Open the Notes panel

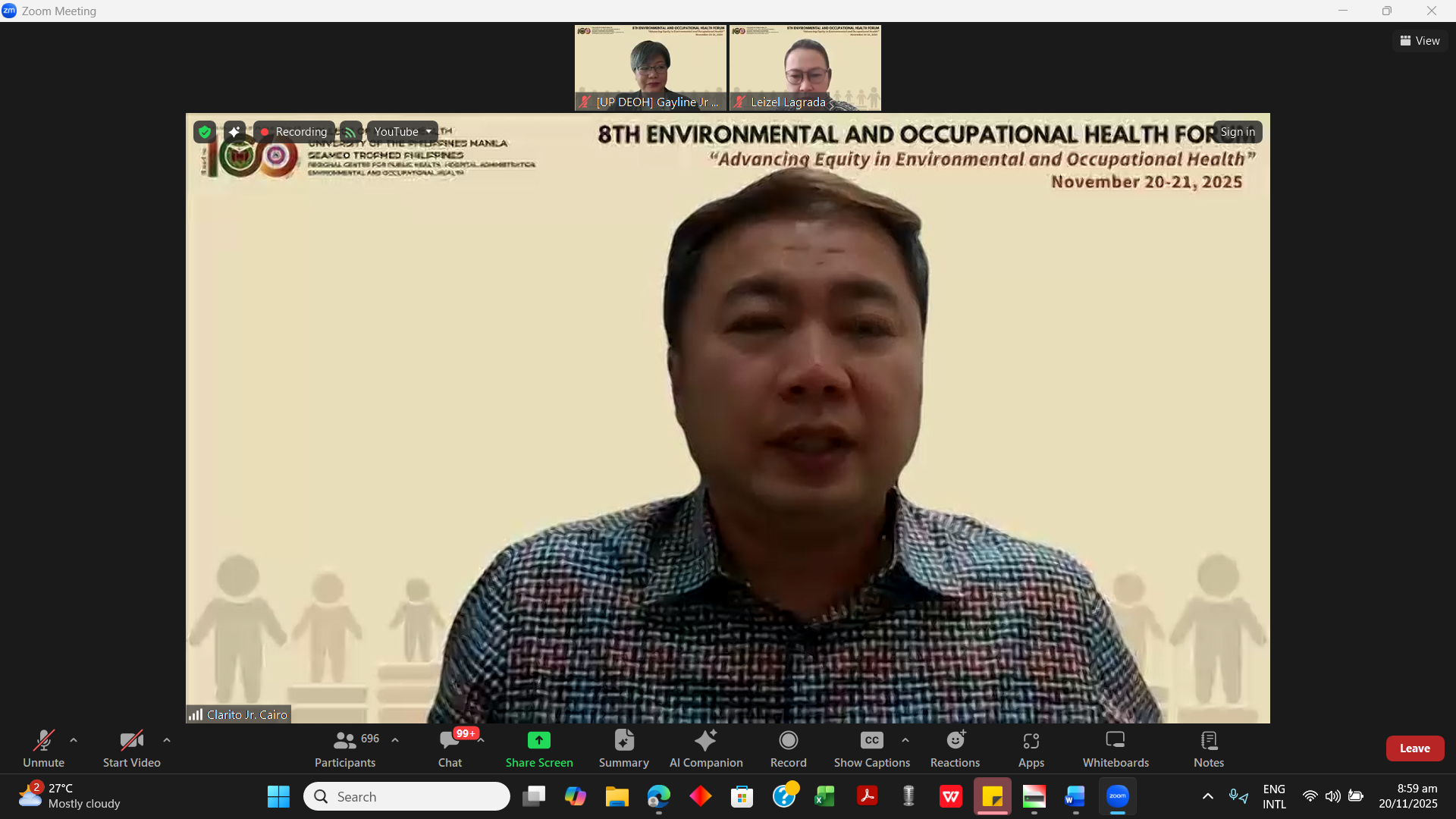pos(1208,748)
